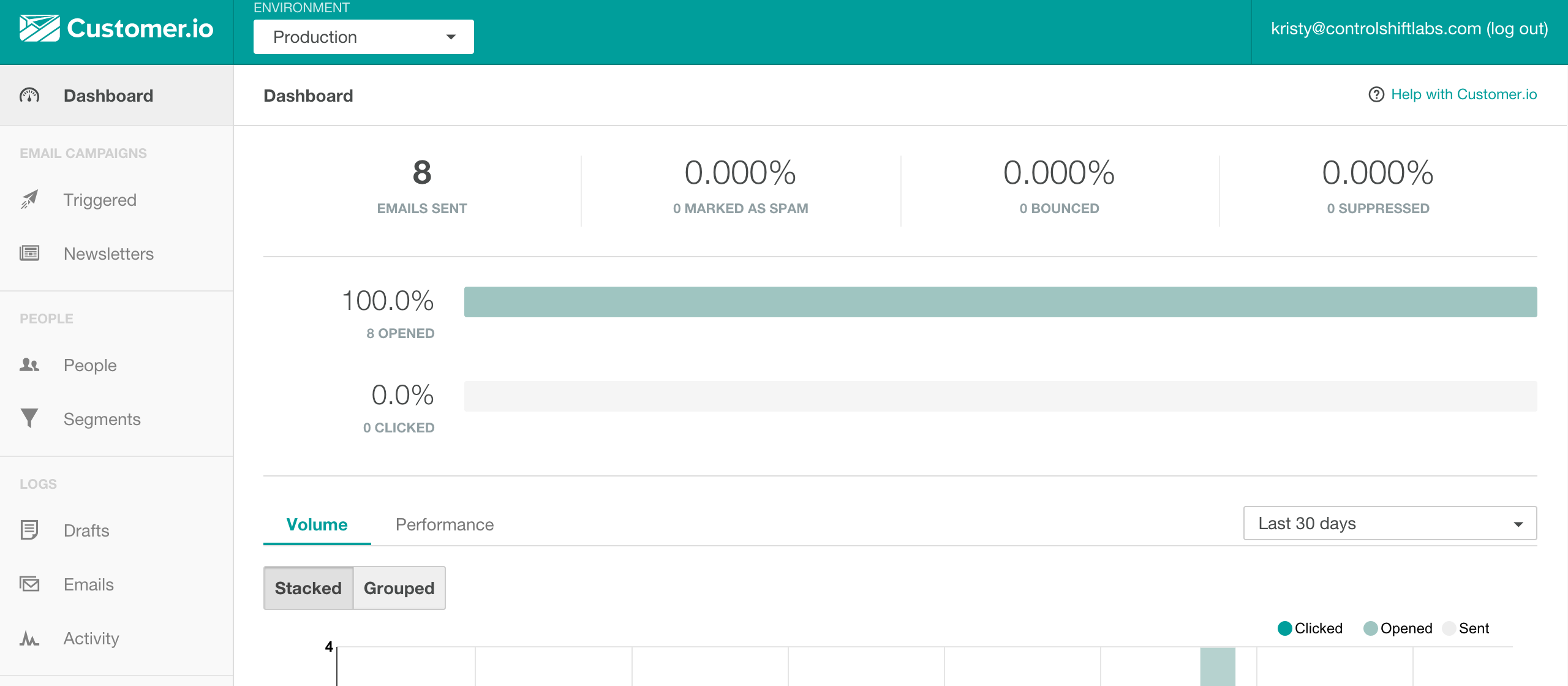Open the Last 30 days range dropdown
This screenshot has height=686, width=1568.
pos(1390,523)
